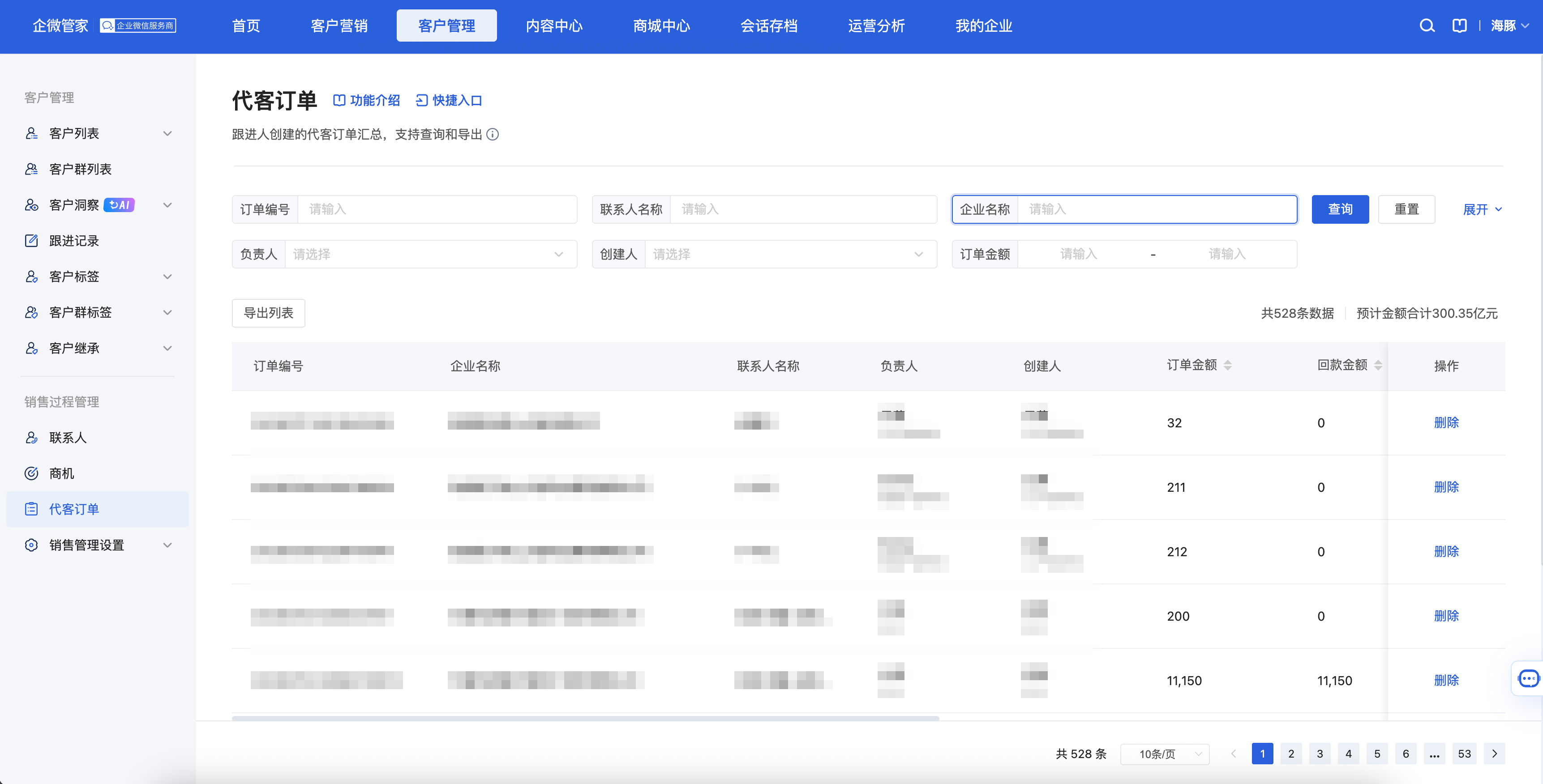Expand the 客户群标签 sidebar group
1543x784 pixels.
(168, 312)
